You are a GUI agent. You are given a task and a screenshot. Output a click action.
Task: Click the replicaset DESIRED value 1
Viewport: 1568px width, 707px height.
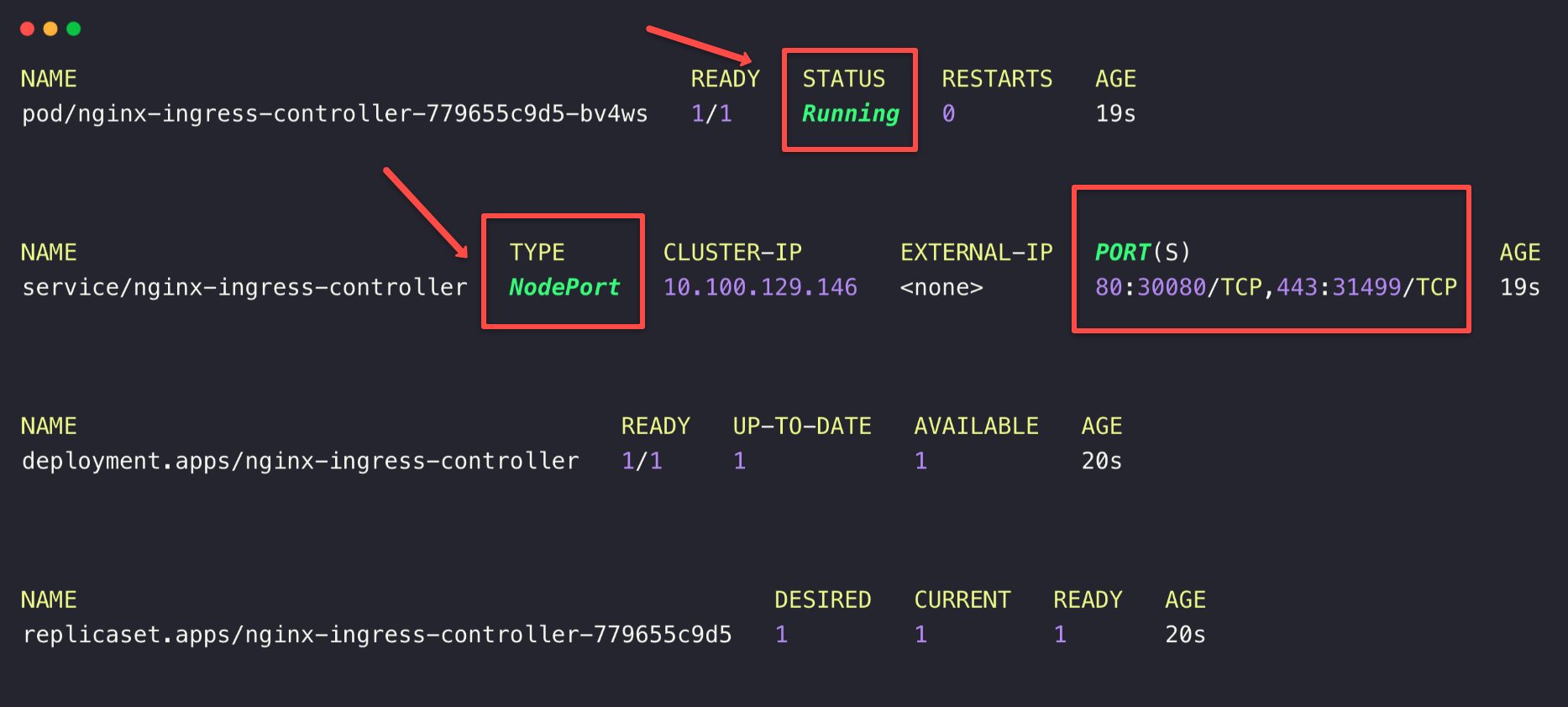click(x=782, y=635)
